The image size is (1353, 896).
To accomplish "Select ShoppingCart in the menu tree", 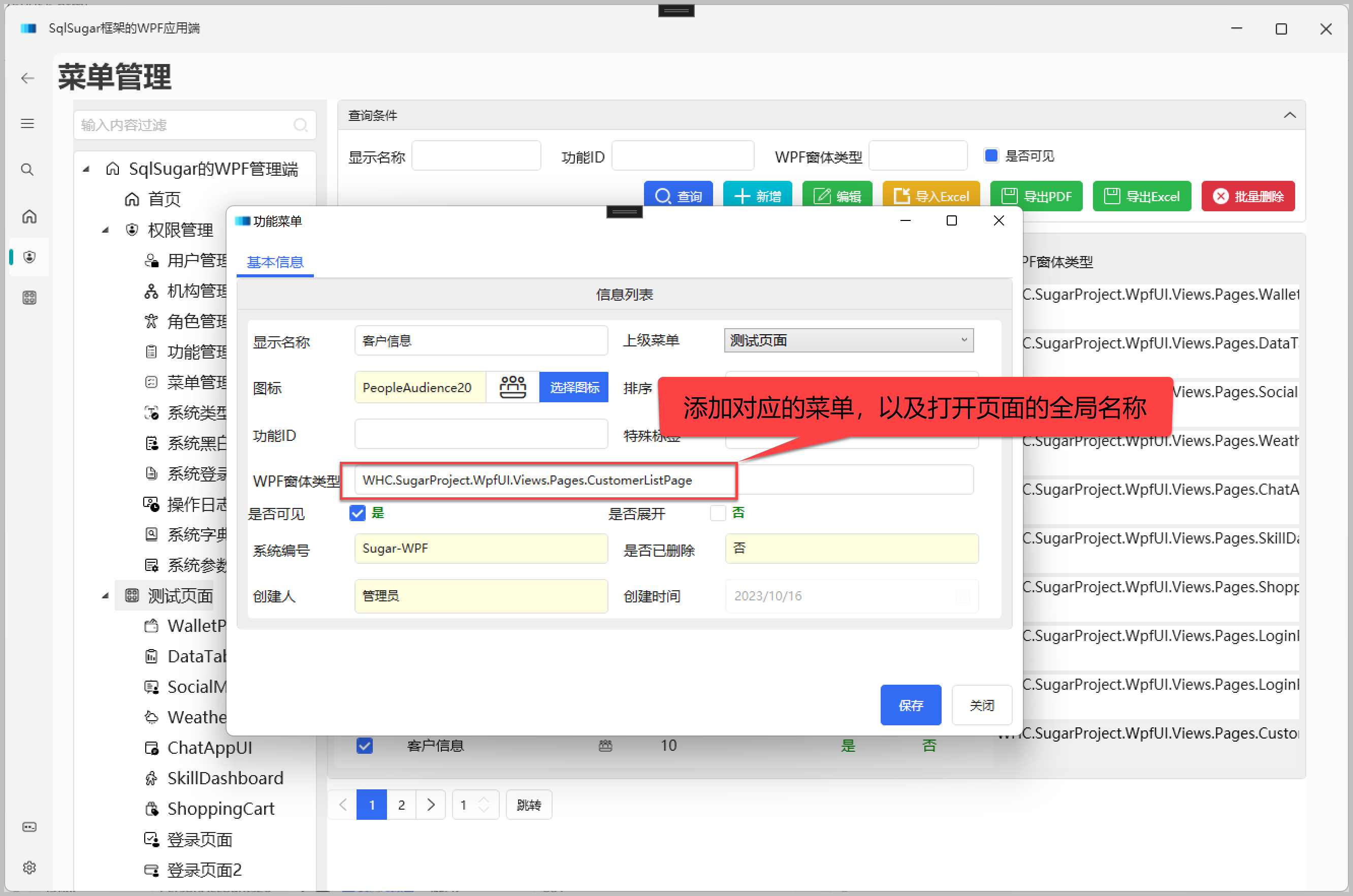I will (220, 809).
